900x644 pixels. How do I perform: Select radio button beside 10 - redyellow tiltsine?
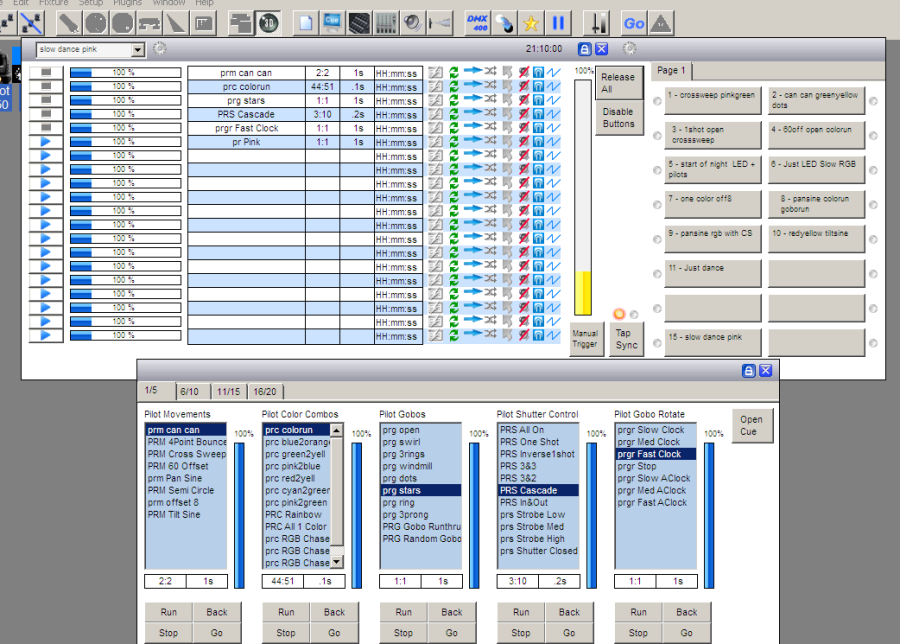873,239
